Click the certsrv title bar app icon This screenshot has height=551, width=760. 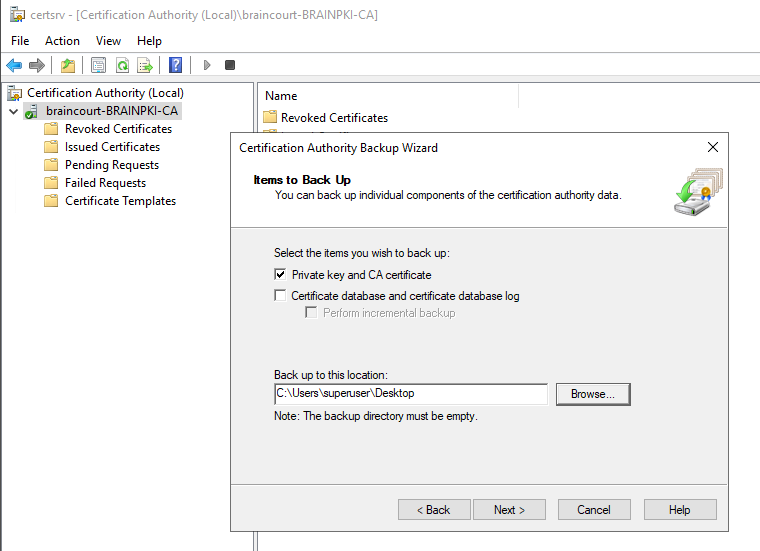(17, 15)
